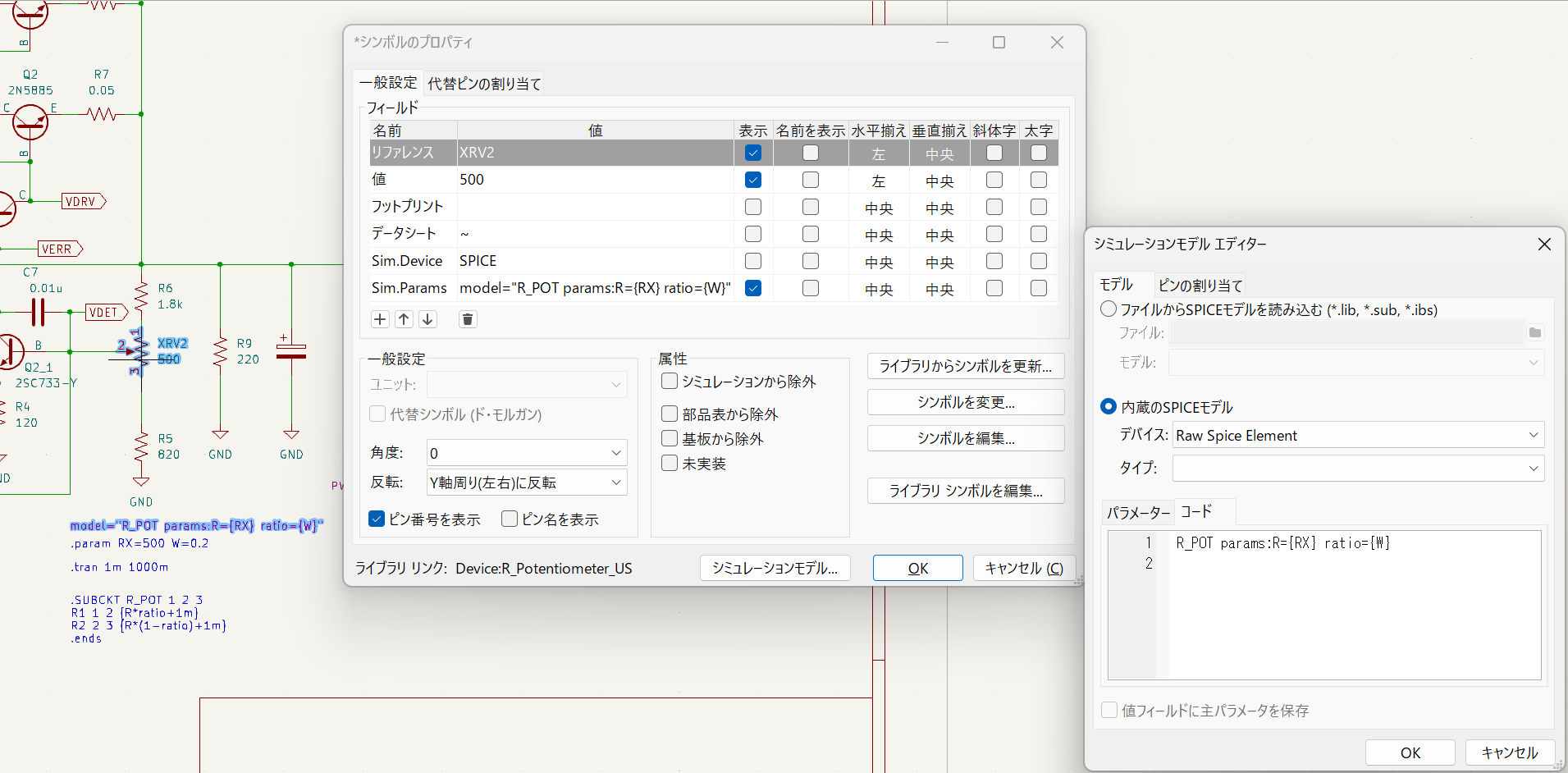Enable 未実装 checkbox
The width and height of the screenshot is (1568, 773).
coord(670,463)
